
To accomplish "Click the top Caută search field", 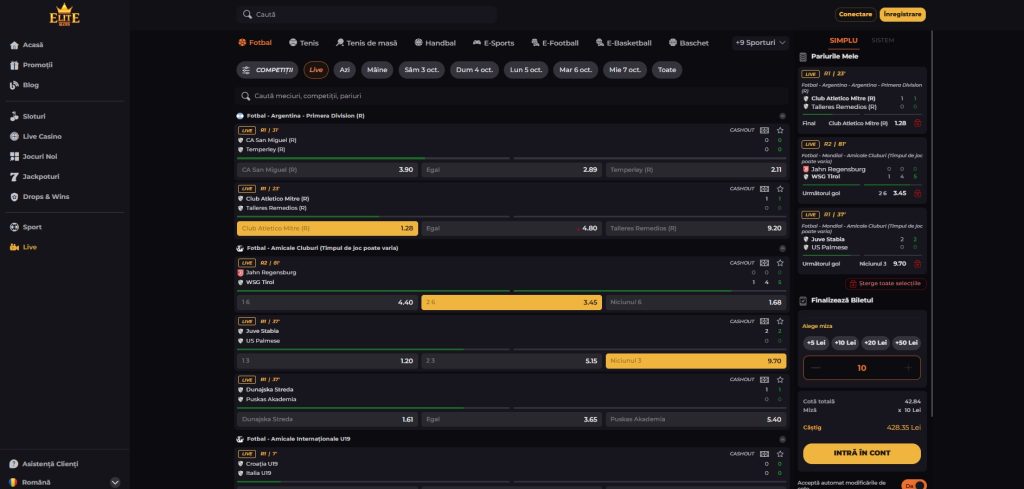I will click(x=366, y=14).
